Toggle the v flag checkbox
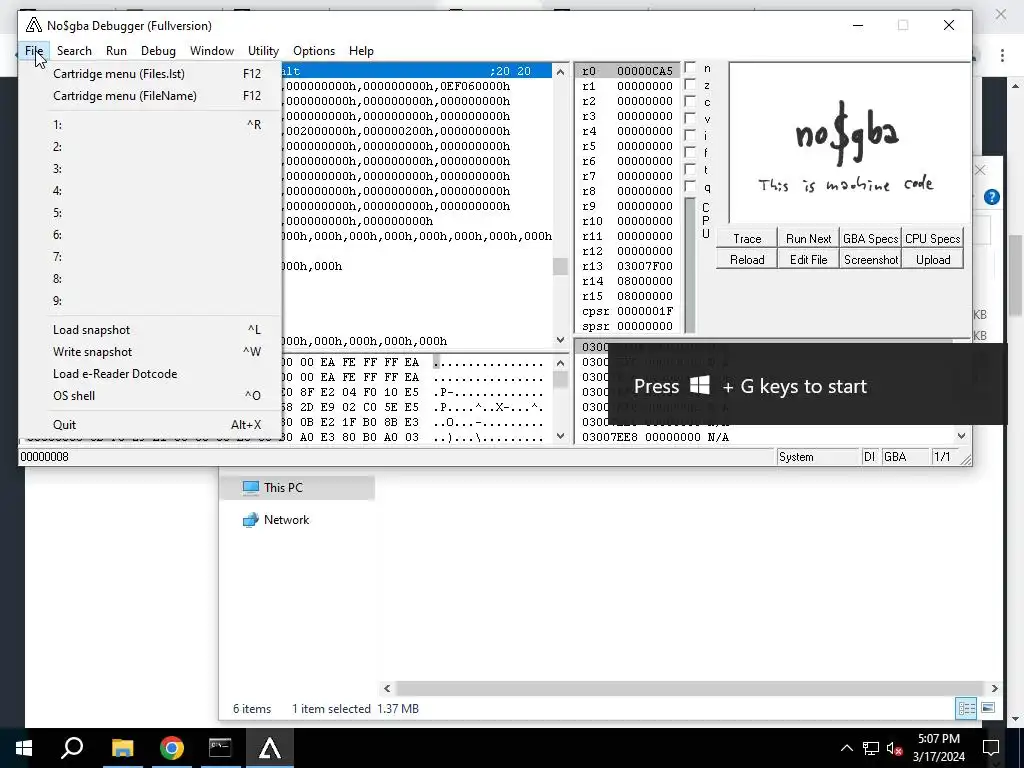Screen dimensions: 1024x768 tap(690, 119)
